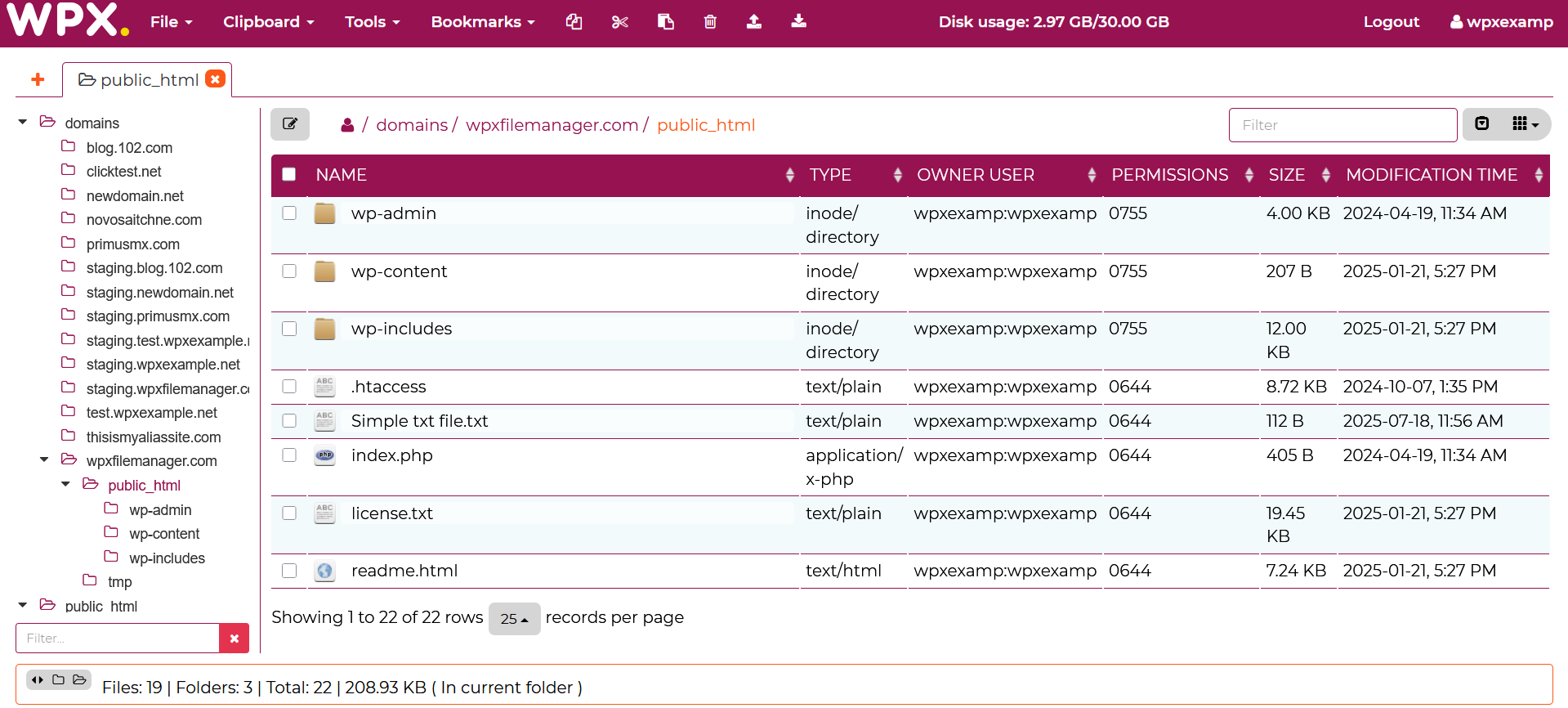Click the Upload icon in the top toolbar

click(754, 22)
